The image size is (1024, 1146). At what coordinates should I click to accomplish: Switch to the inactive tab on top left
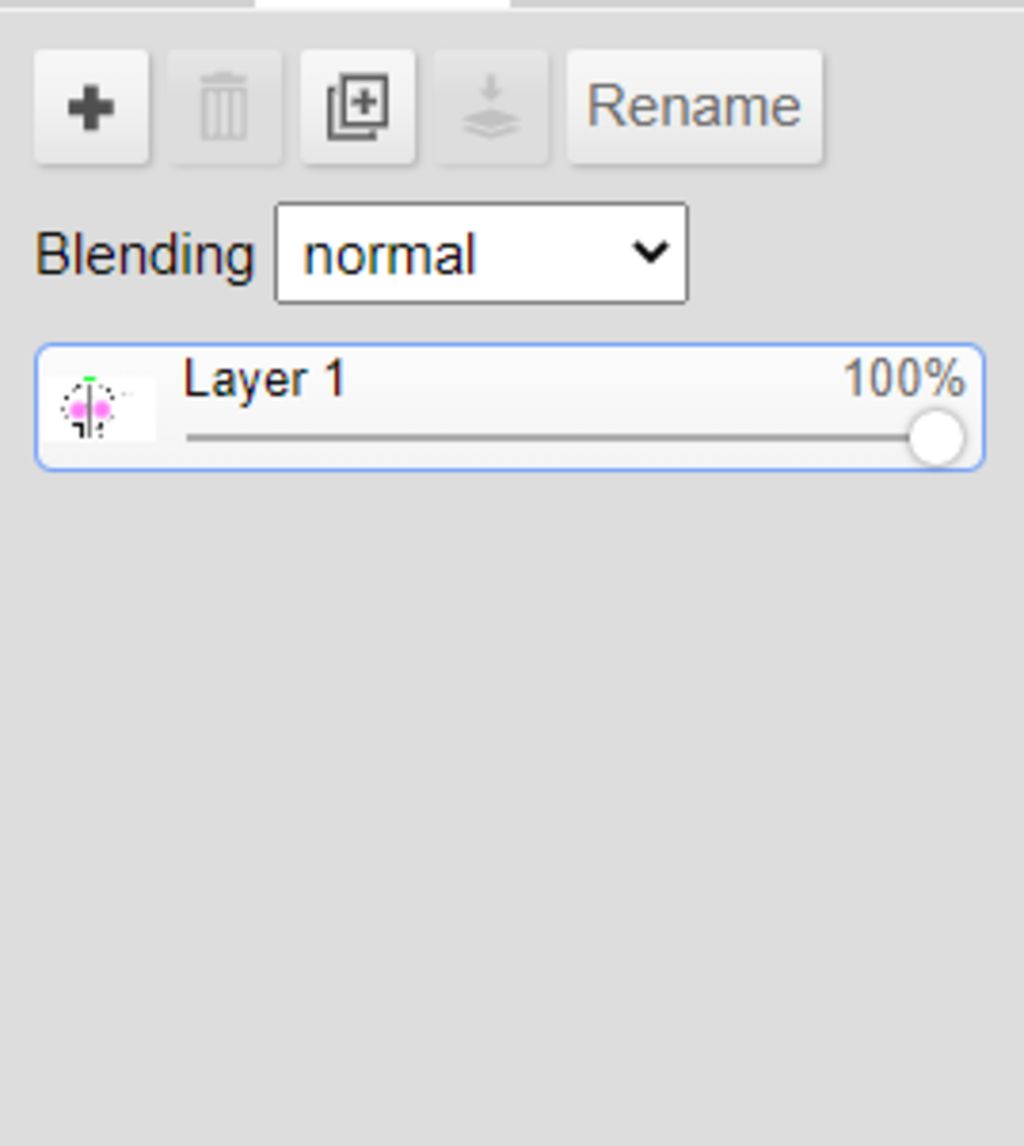coord(127,4)
